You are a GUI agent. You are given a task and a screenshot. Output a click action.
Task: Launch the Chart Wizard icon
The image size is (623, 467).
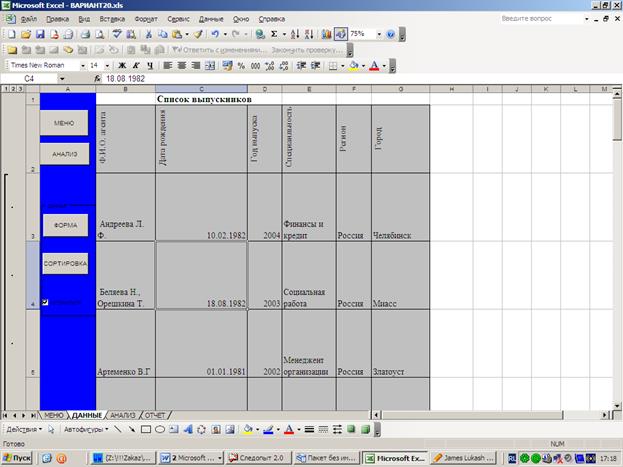[x=327, y=35]
